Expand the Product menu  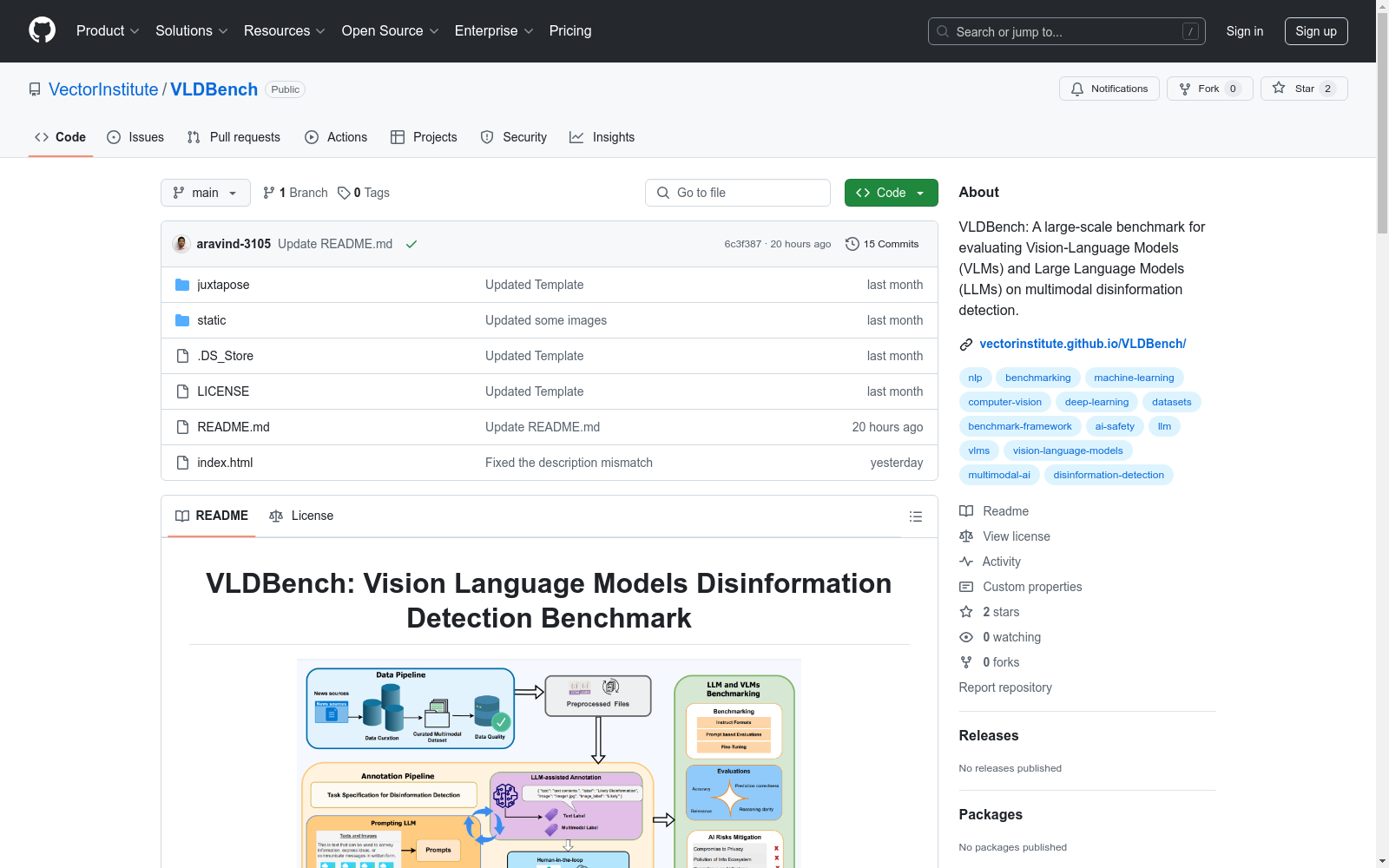(x=108, y=31)
